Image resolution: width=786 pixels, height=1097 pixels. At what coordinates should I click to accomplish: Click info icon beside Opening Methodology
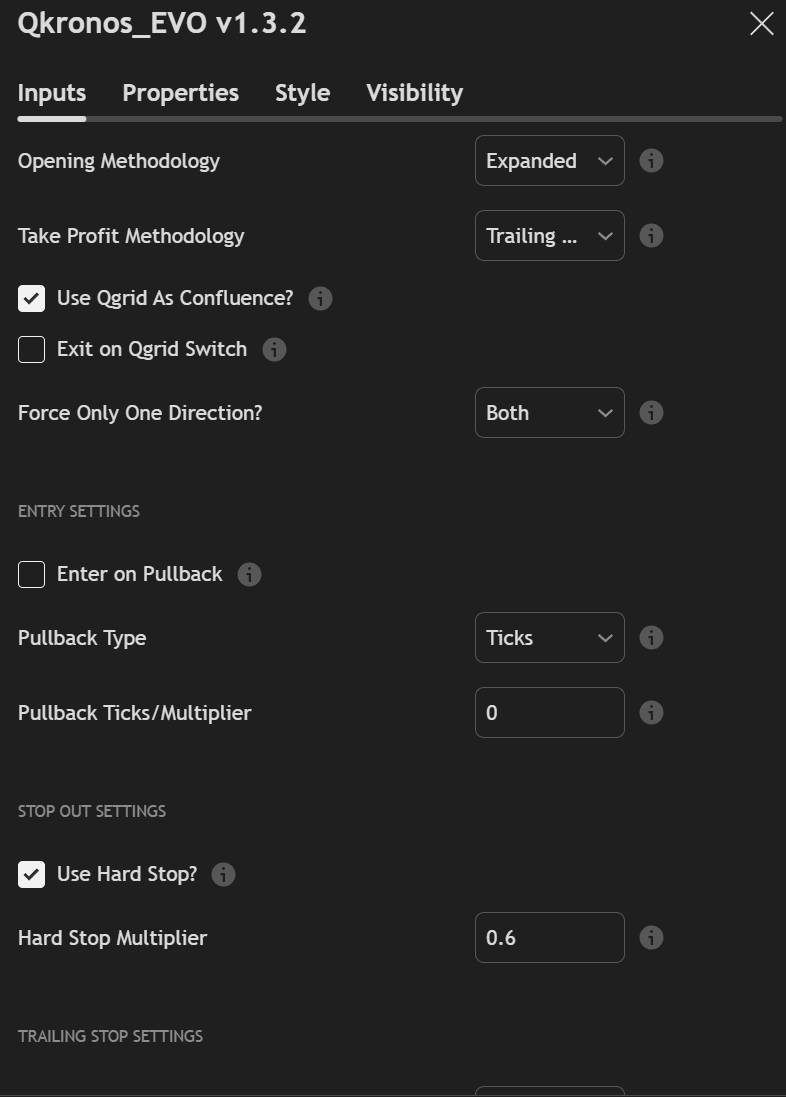pyautogui.click(x=651, y=161)
